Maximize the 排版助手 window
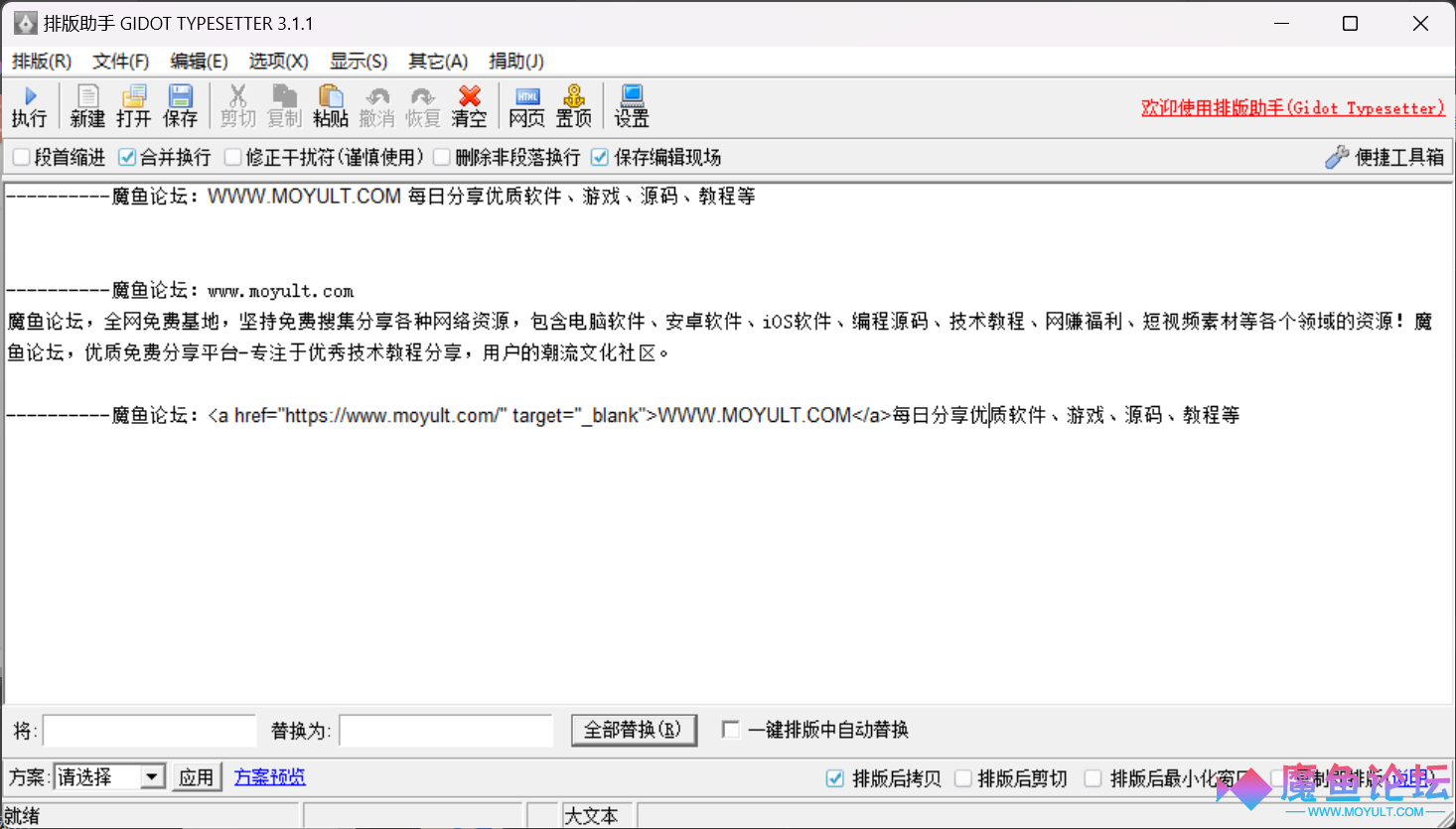1456x829 pixels. point(1351,23)
